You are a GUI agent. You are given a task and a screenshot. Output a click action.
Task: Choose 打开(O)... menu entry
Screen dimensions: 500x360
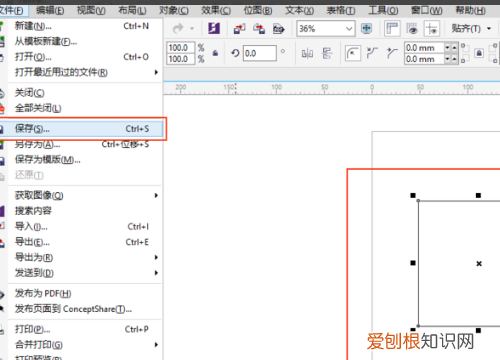coord(81,57)
